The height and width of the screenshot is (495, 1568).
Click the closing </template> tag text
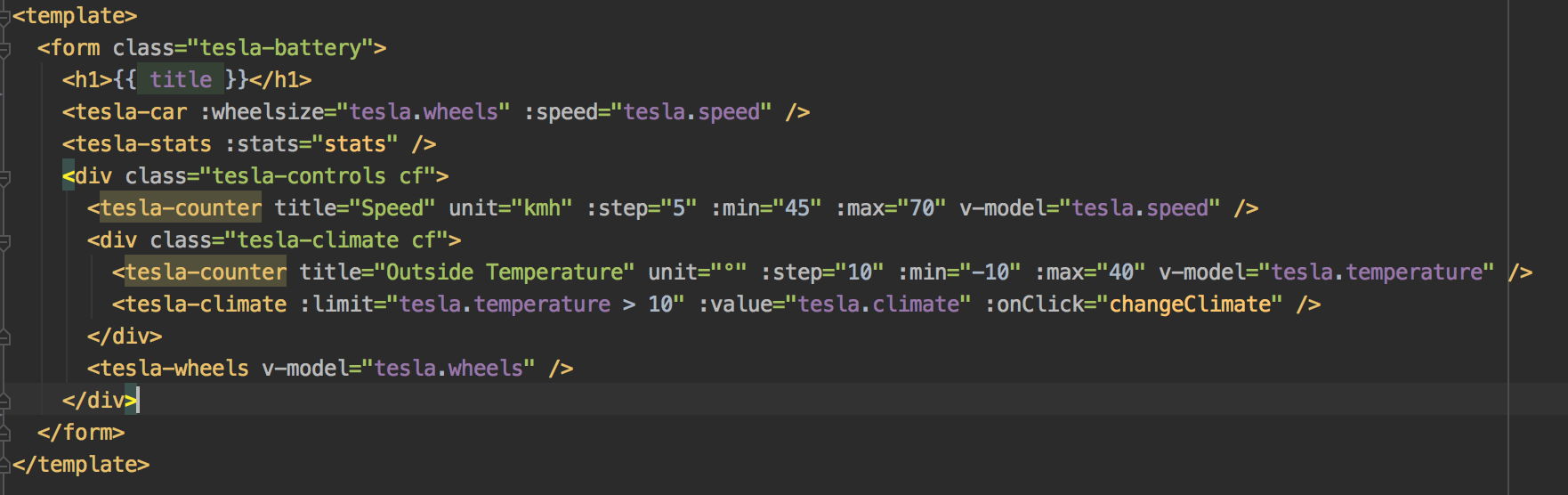[x=81, y=465]
